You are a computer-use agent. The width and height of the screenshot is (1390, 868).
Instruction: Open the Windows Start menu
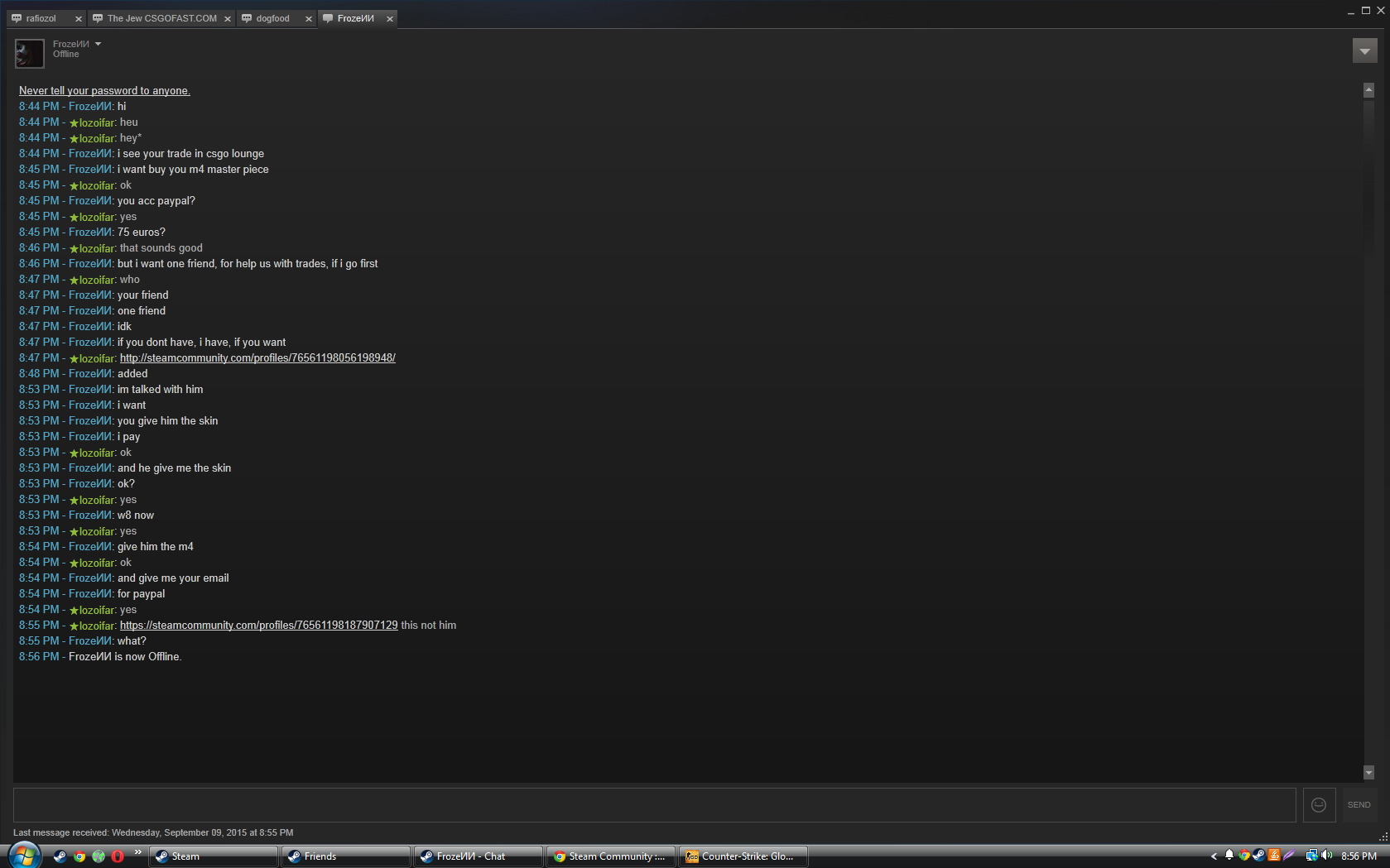24,855
